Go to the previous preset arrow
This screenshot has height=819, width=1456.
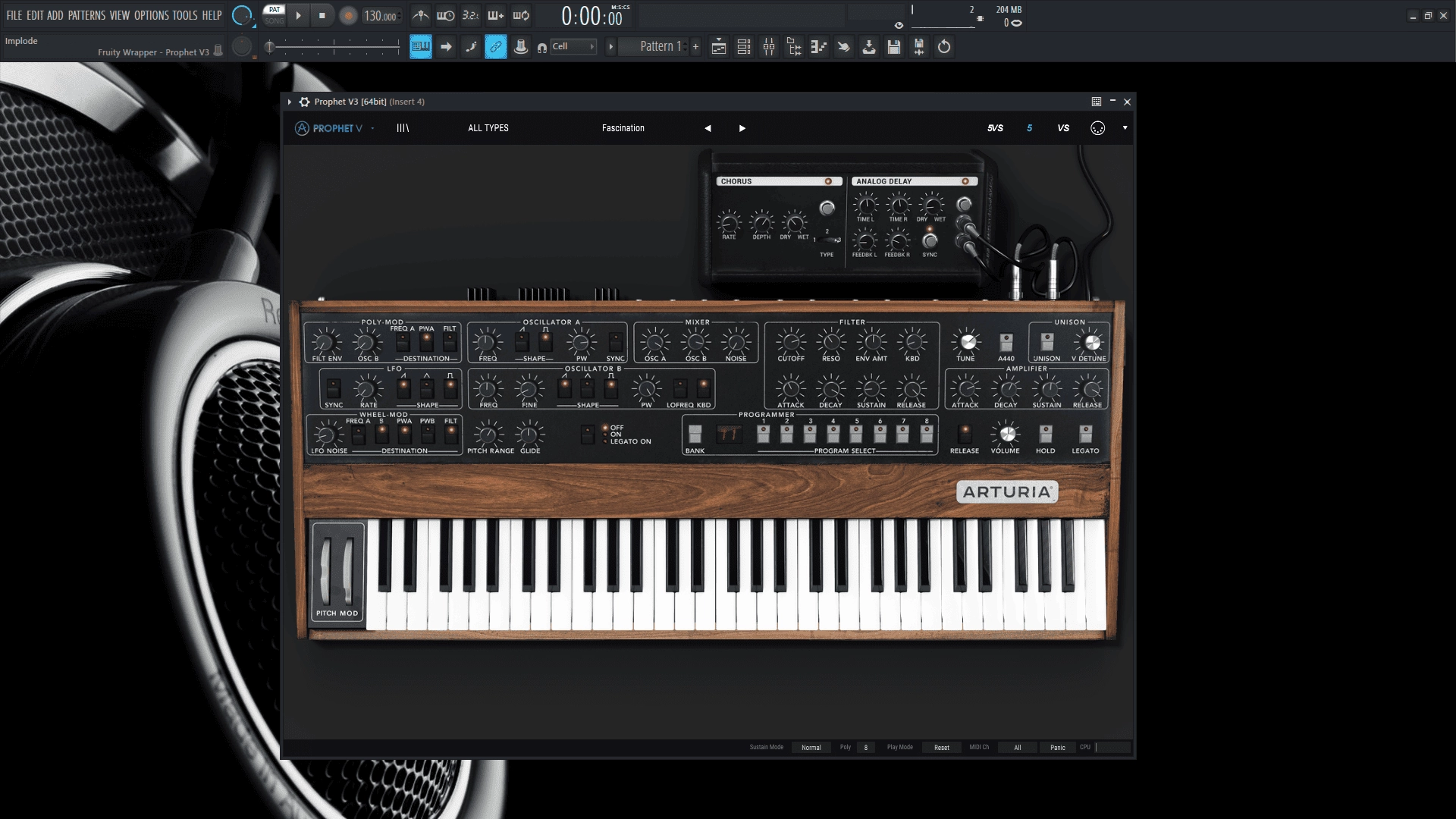pos(708,128)
